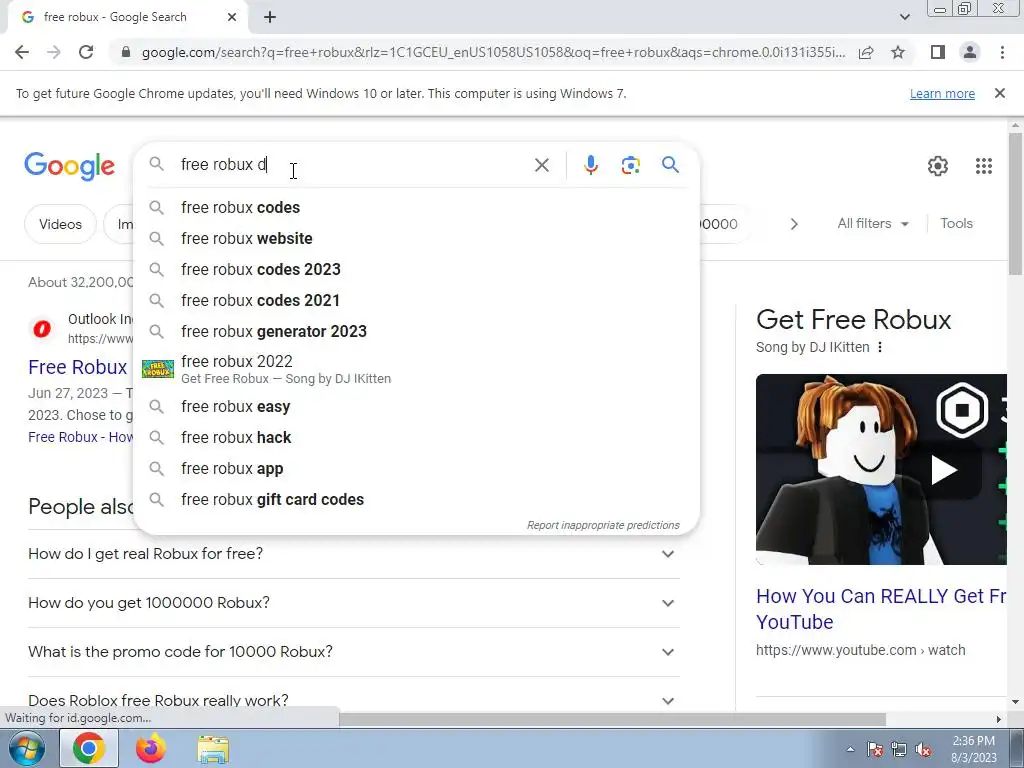Bookmark this page with the star icon

click(x=898, y=52)
